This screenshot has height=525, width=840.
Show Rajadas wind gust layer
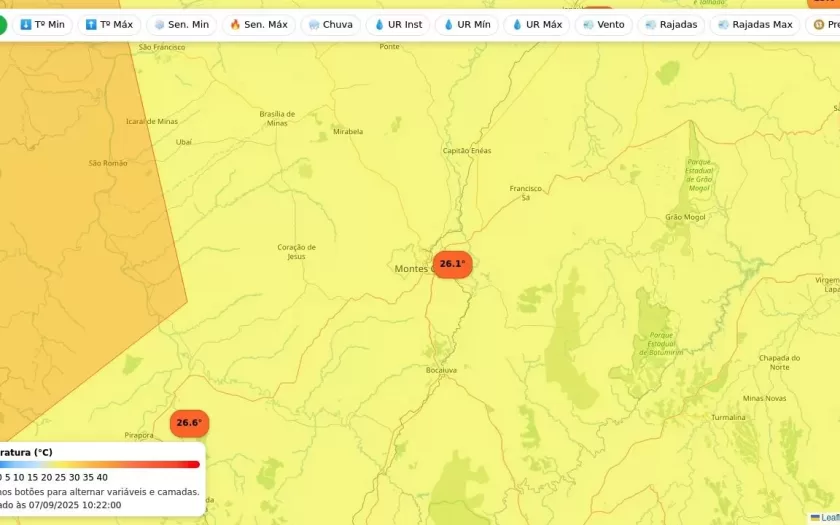coord(671,24)
